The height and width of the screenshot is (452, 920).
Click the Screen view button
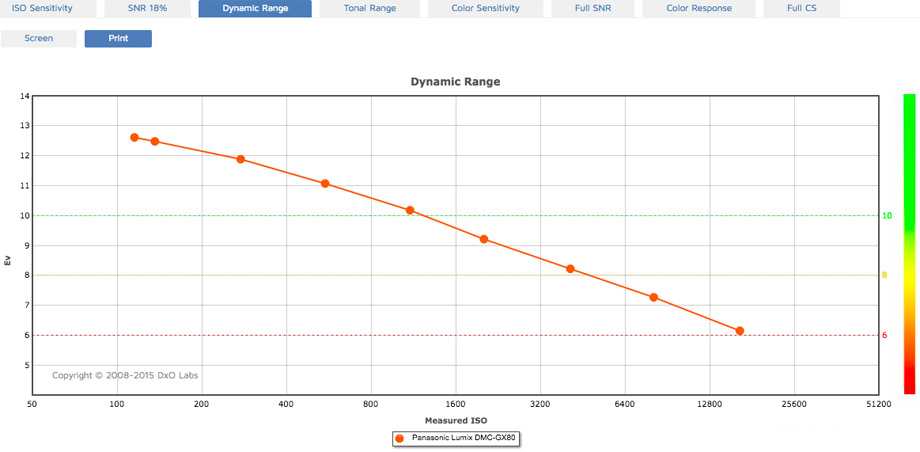pos(38,39)
